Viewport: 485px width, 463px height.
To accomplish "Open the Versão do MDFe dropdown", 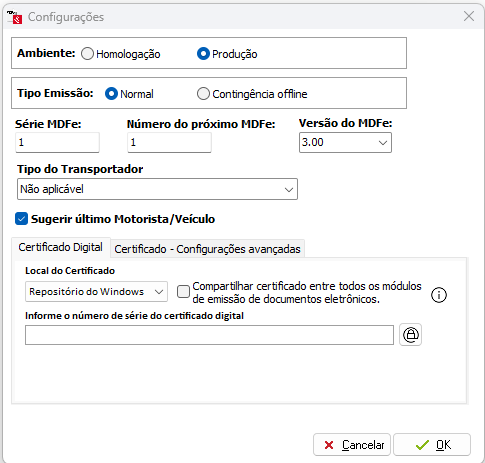I will pos(345,142).
